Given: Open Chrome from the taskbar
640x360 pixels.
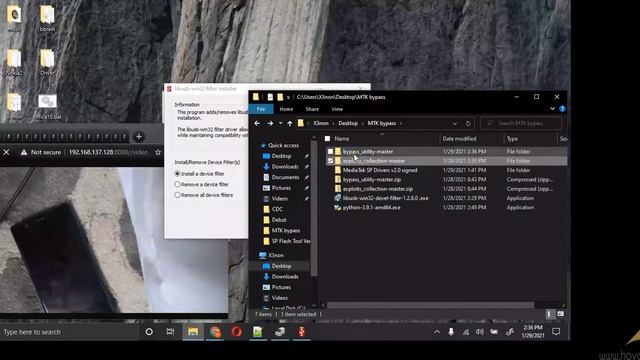Looking at the screenshot, I should (x=215, y=332).
